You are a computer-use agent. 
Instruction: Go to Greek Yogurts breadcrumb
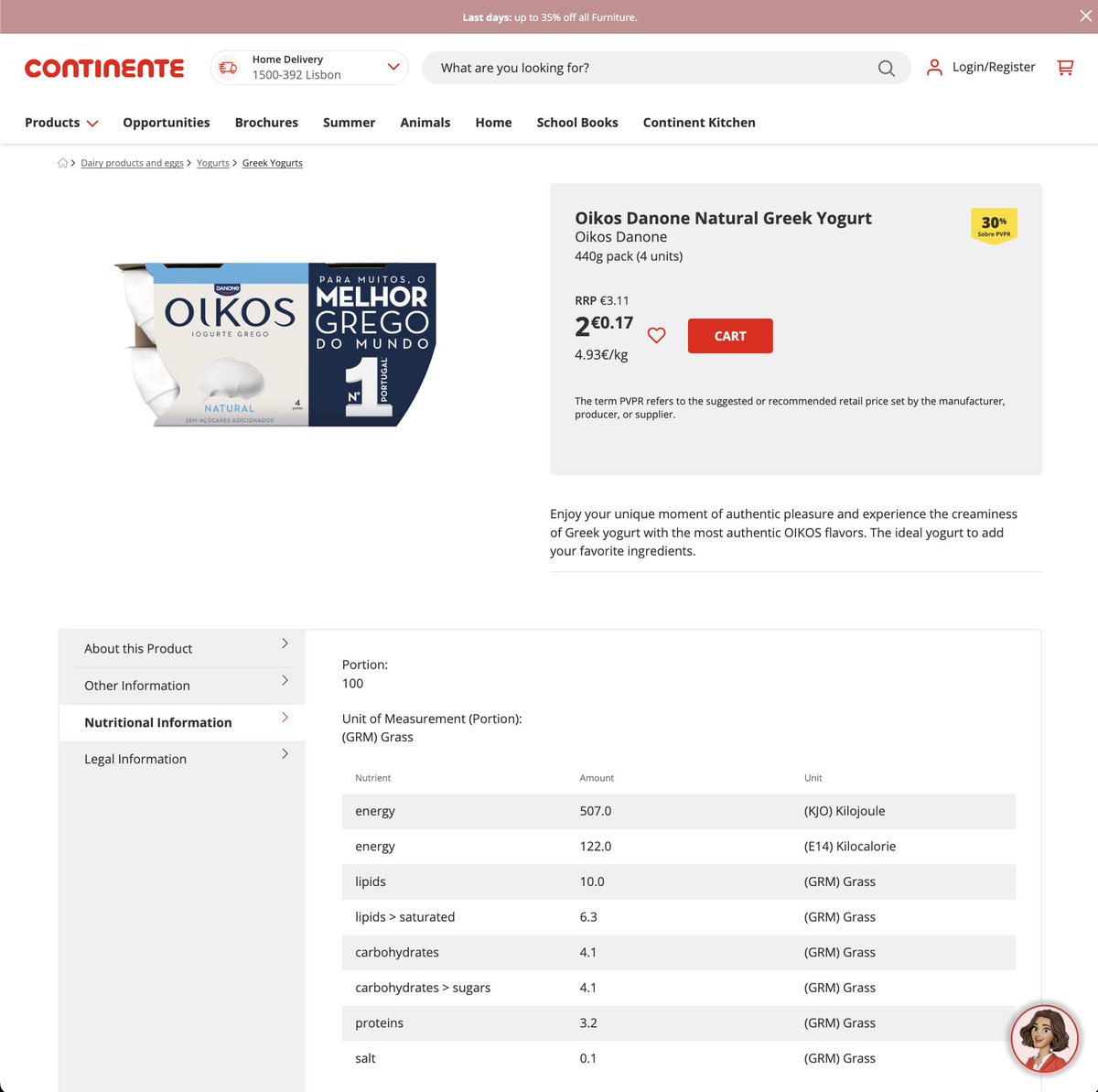(273, 163)
